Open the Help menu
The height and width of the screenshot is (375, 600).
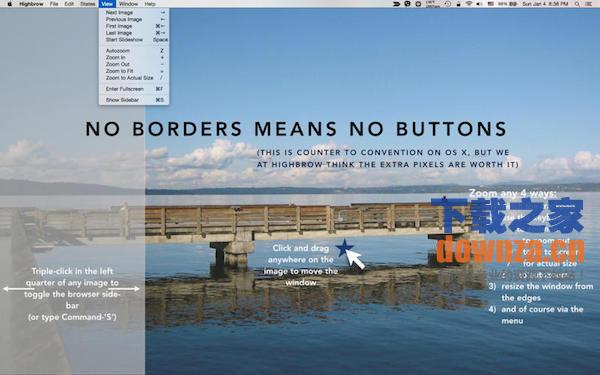[150, 4]
